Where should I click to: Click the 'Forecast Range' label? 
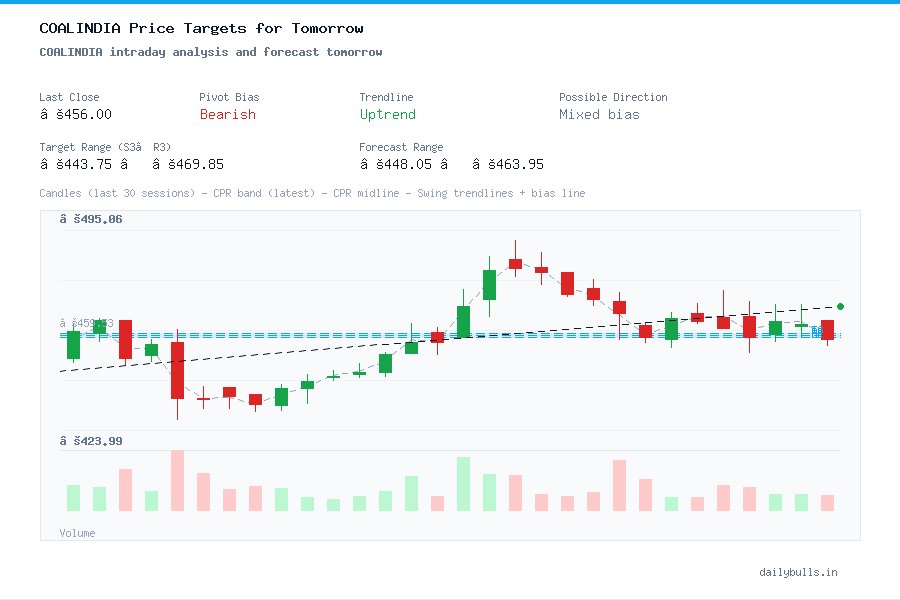(x=401, y=147)
